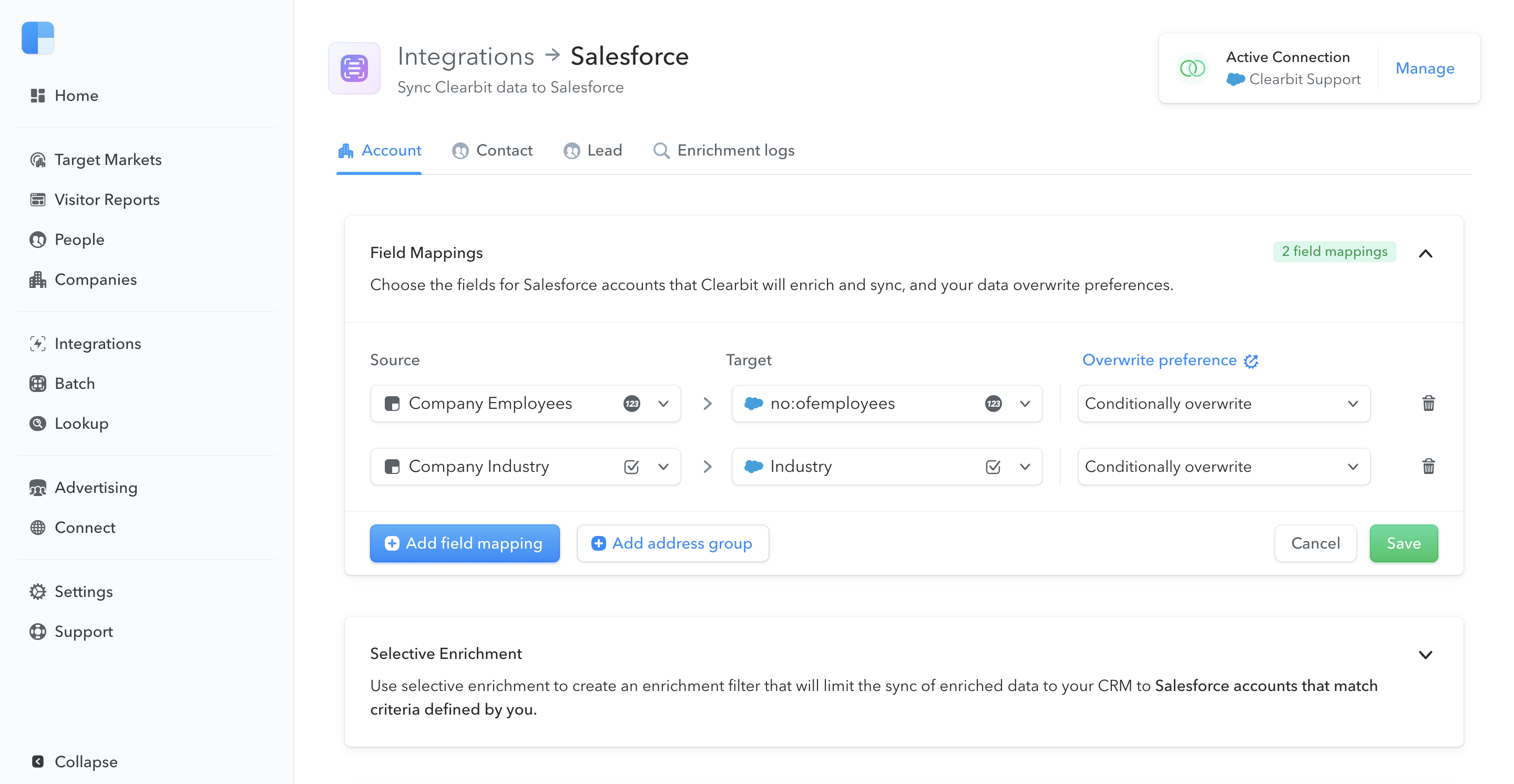1514x784 pixels.
Task: Click the Salesforce integration purple icon
Action: 354,68
